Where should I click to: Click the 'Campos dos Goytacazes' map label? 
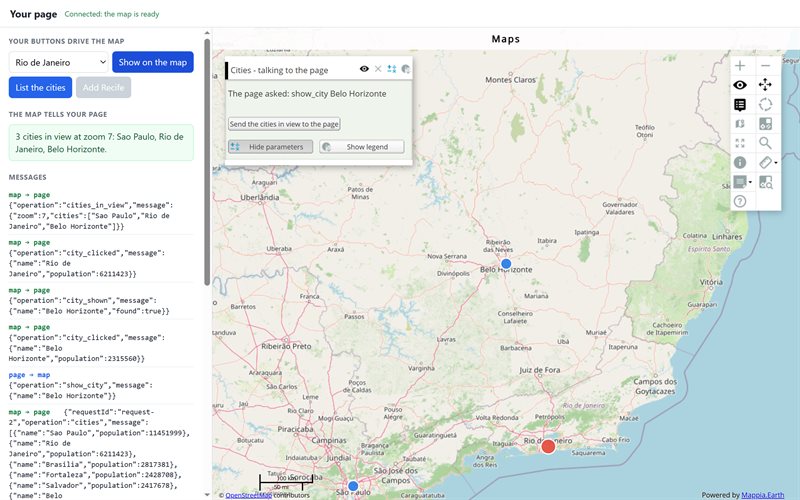coord(655,386)
